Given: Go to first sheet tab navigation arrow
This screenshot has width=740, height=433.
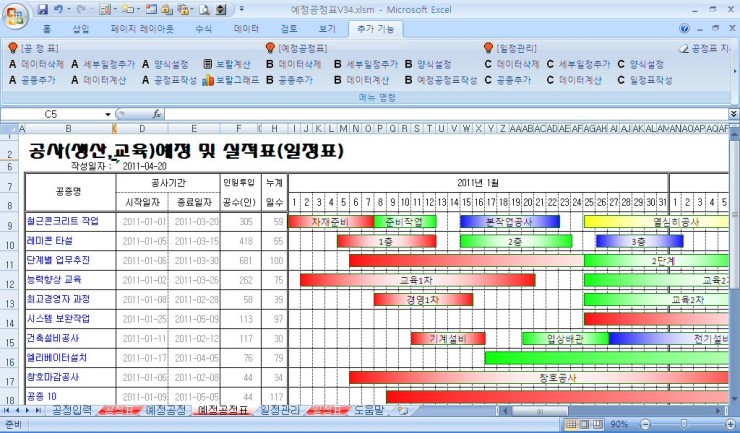Looking at the screenshot, I should pos(7,410).
